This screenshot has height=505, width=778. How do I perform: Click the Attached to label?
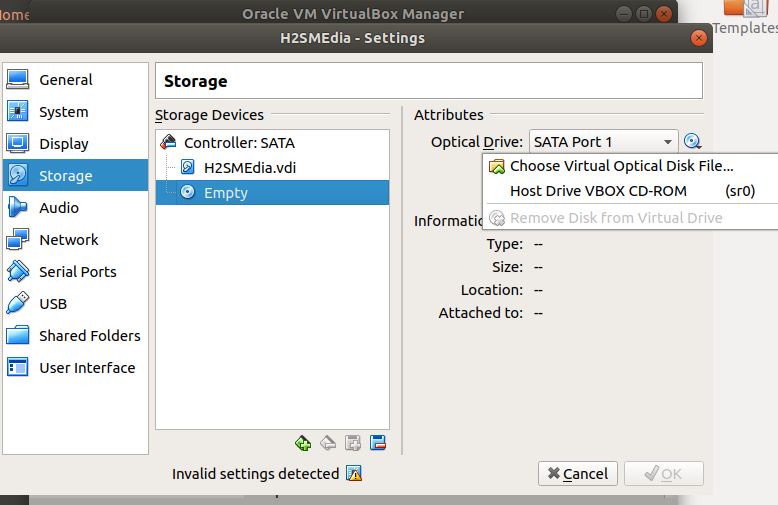480,313
